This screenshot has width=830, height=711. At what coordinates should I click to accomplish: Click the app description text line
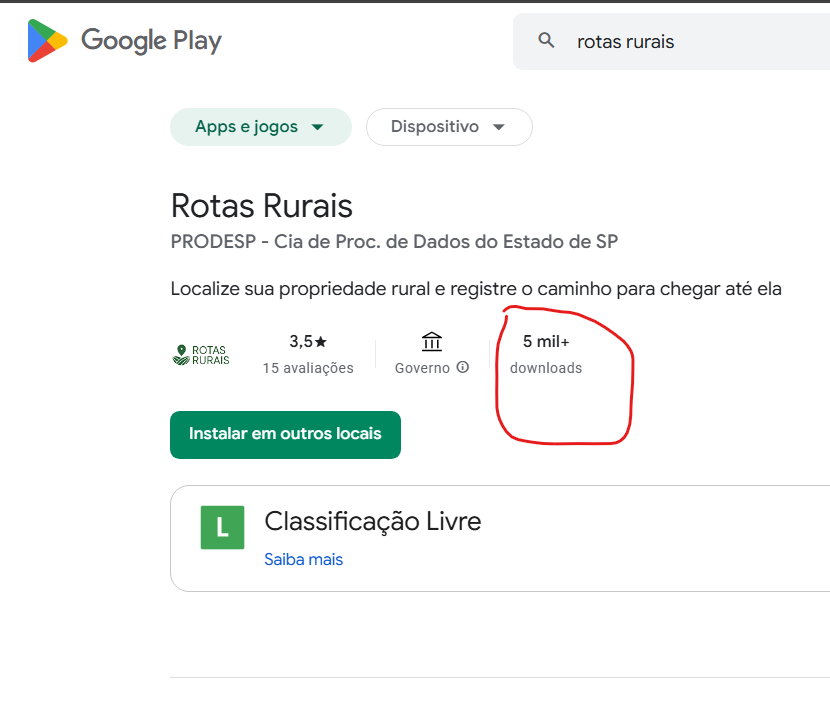click(x=476, y=289)
